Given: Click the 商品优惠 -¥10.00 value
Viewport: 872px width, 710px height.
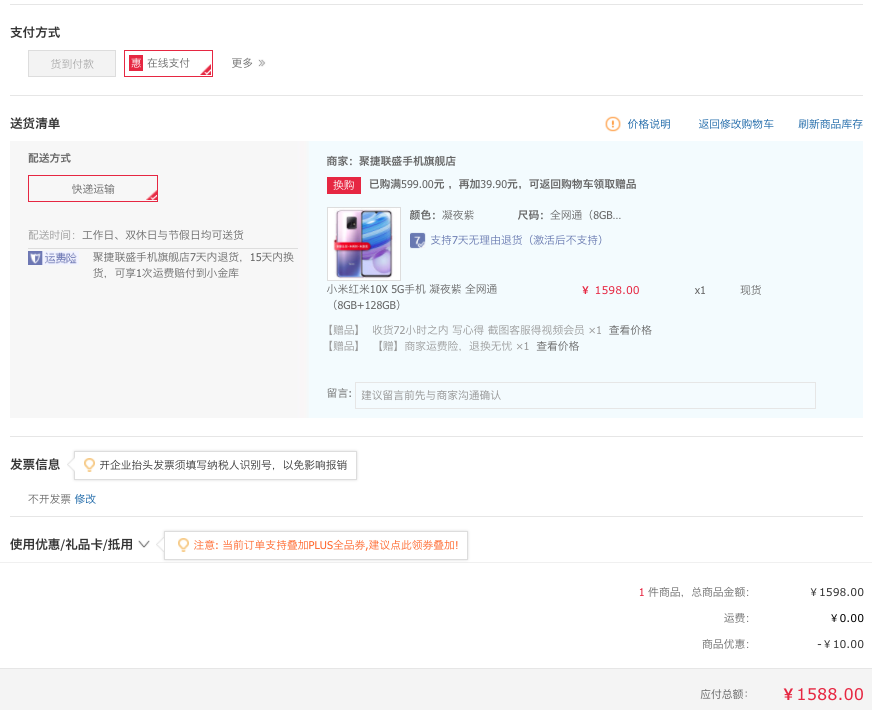Looking at the screenshot, I should click(840, 644).
